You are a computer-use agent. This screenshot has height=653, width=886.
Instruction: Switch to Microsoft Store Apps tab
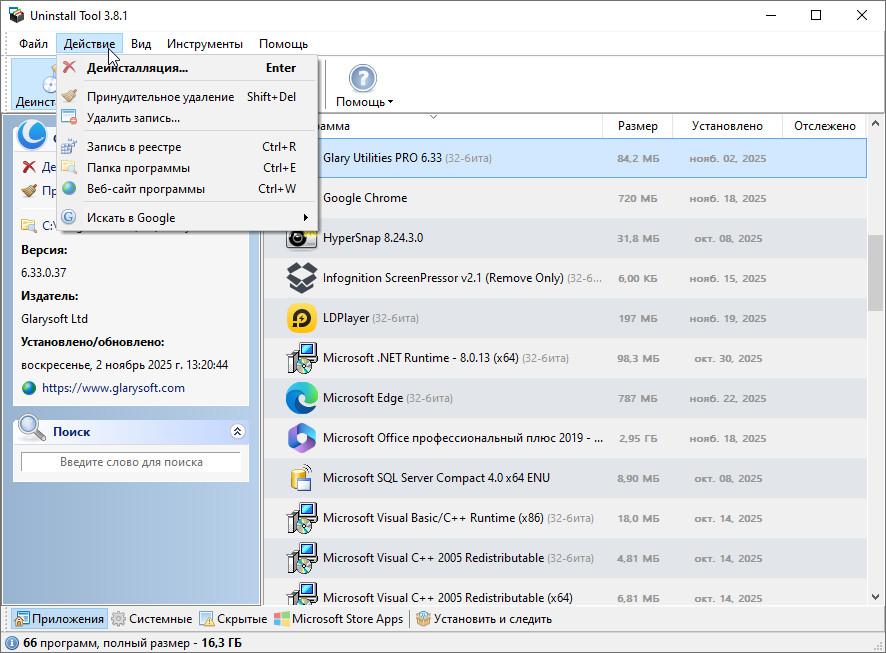point(339,619)
